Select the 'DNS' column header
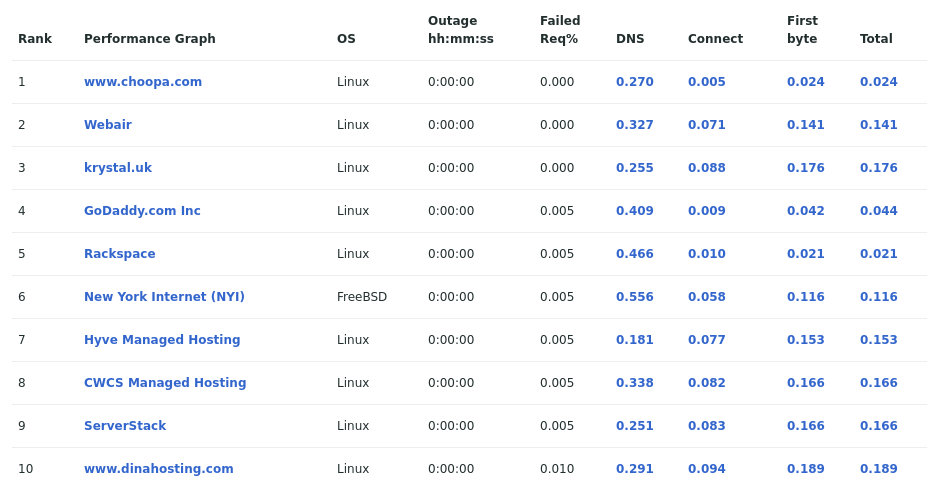 [630, 39]
